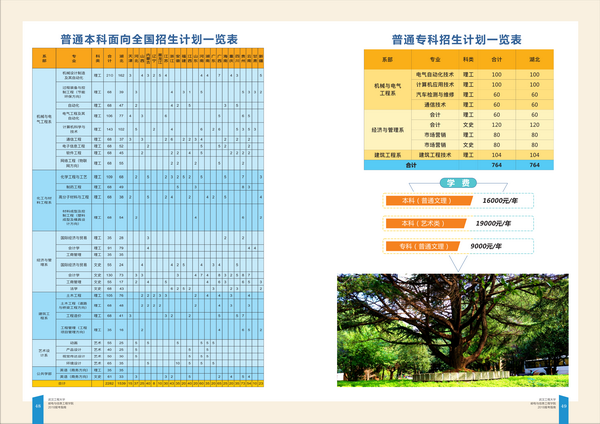Viewport: 600px width, 424px height.
Task: Select the 环境设计 major row label
Action: (73, 363)
